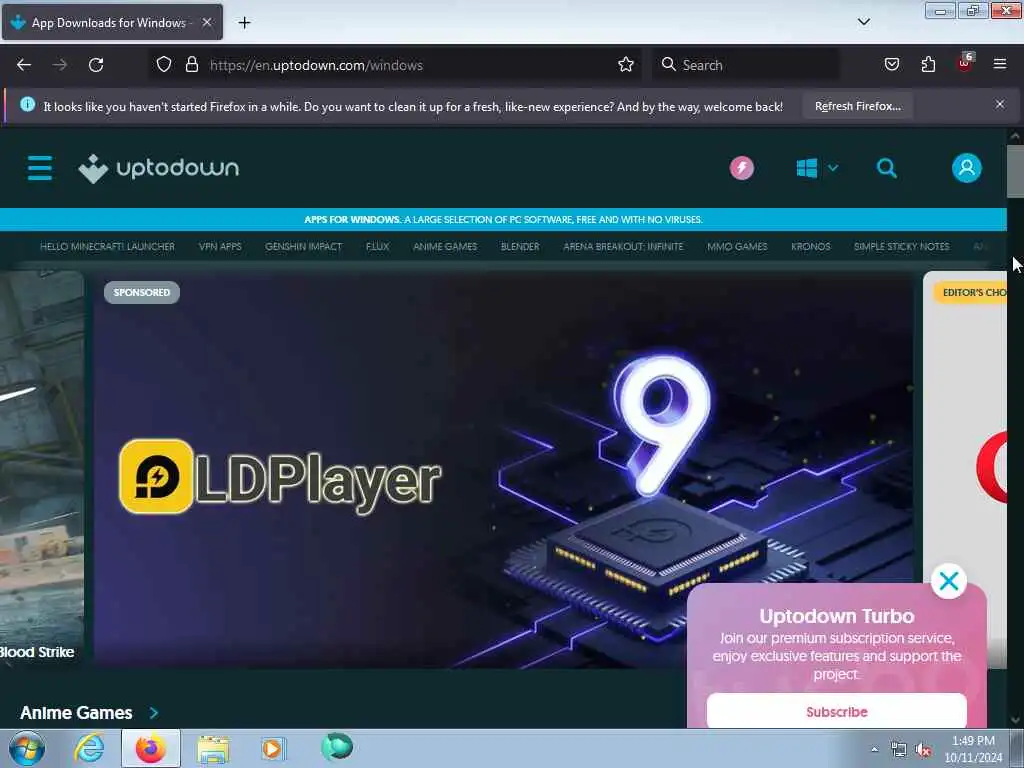Click the page vertical scrollbar thumb
Screen dimensions: 1024x768
coord(1015,170)
